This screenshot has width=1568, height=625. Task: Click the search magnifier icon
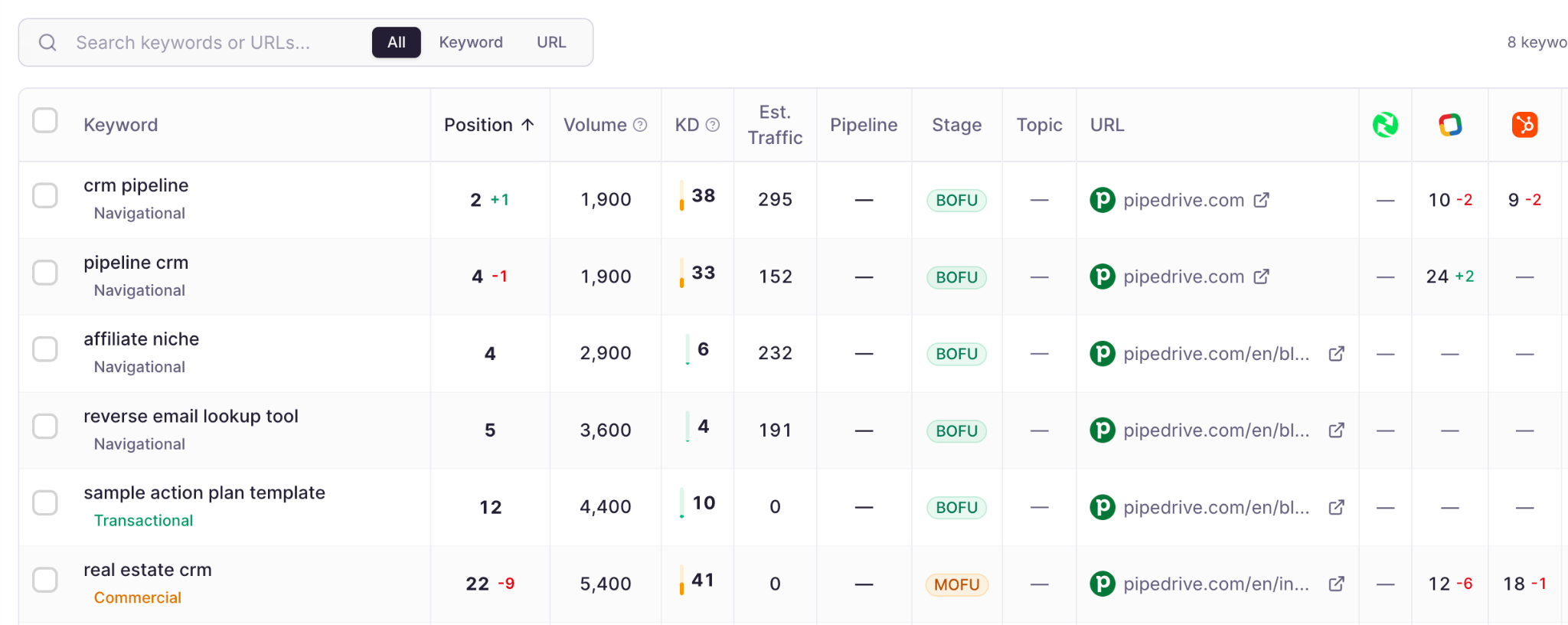click(47, 42)
